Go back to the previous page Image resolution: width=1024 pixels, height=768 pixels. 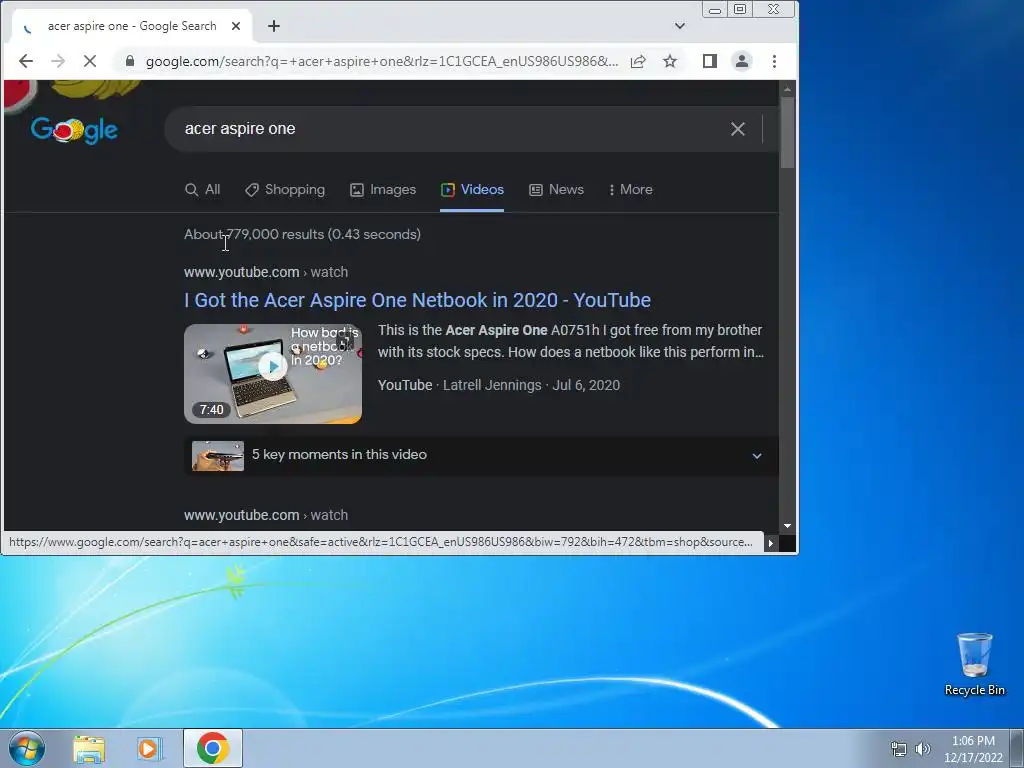tap(25, 61)
